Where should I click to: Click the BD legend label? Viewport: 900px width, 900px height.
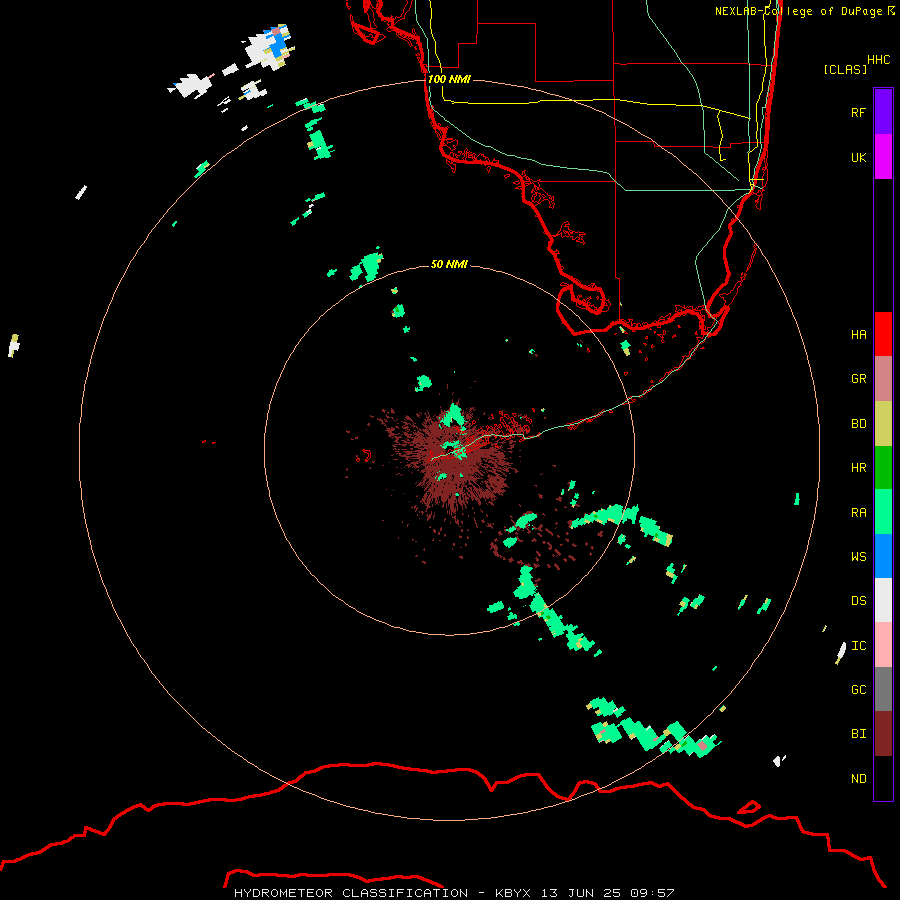(x=858, y=424)
